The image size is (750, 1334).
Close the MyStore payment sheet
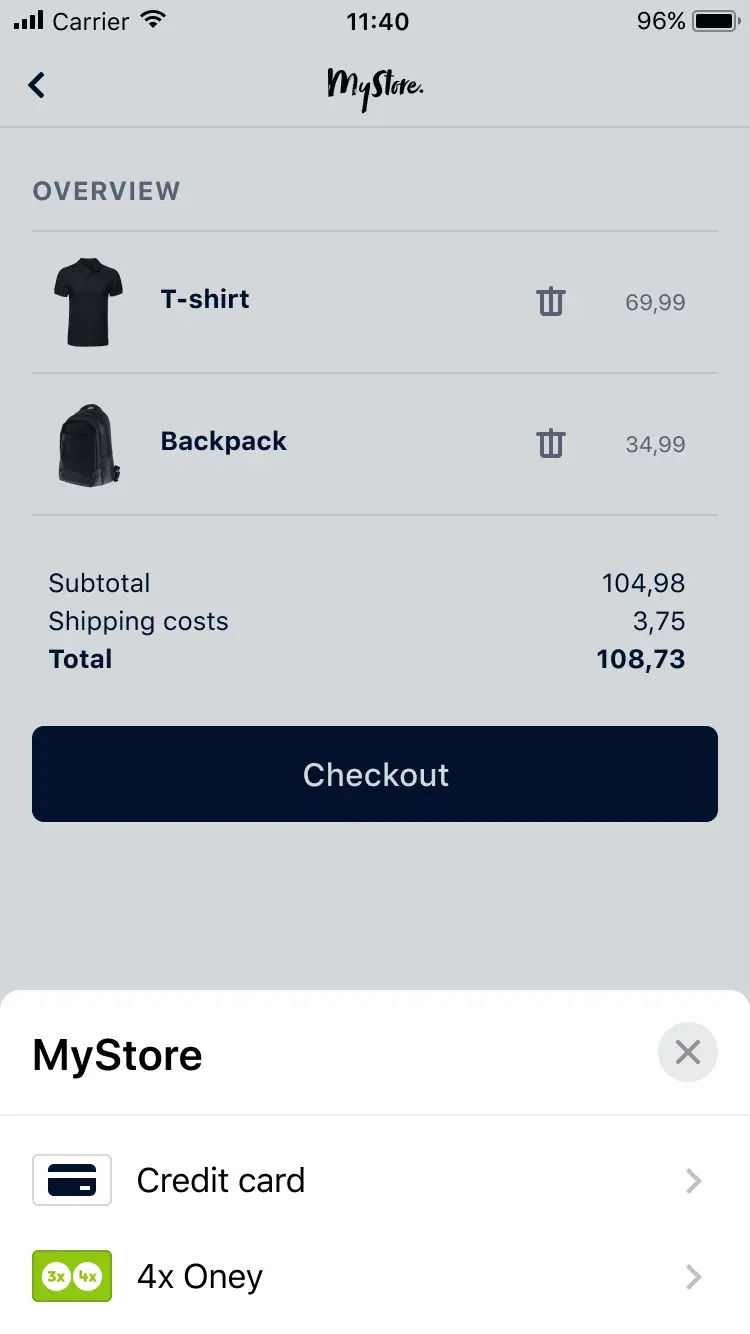point(688,1052)
